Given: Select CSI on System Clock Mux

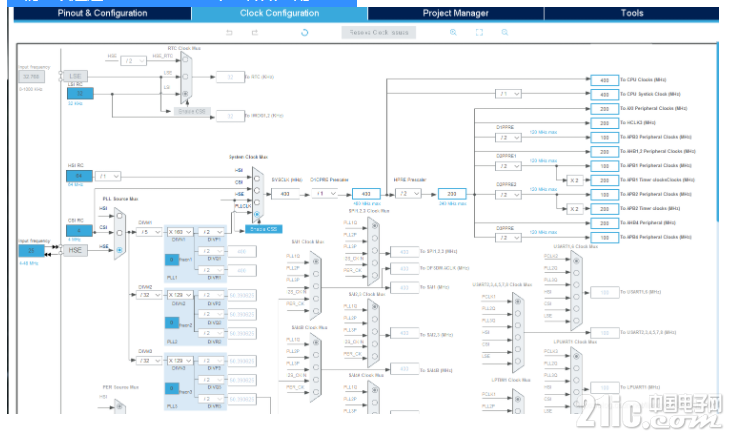Looking at the screenshot, I should 257,190.
